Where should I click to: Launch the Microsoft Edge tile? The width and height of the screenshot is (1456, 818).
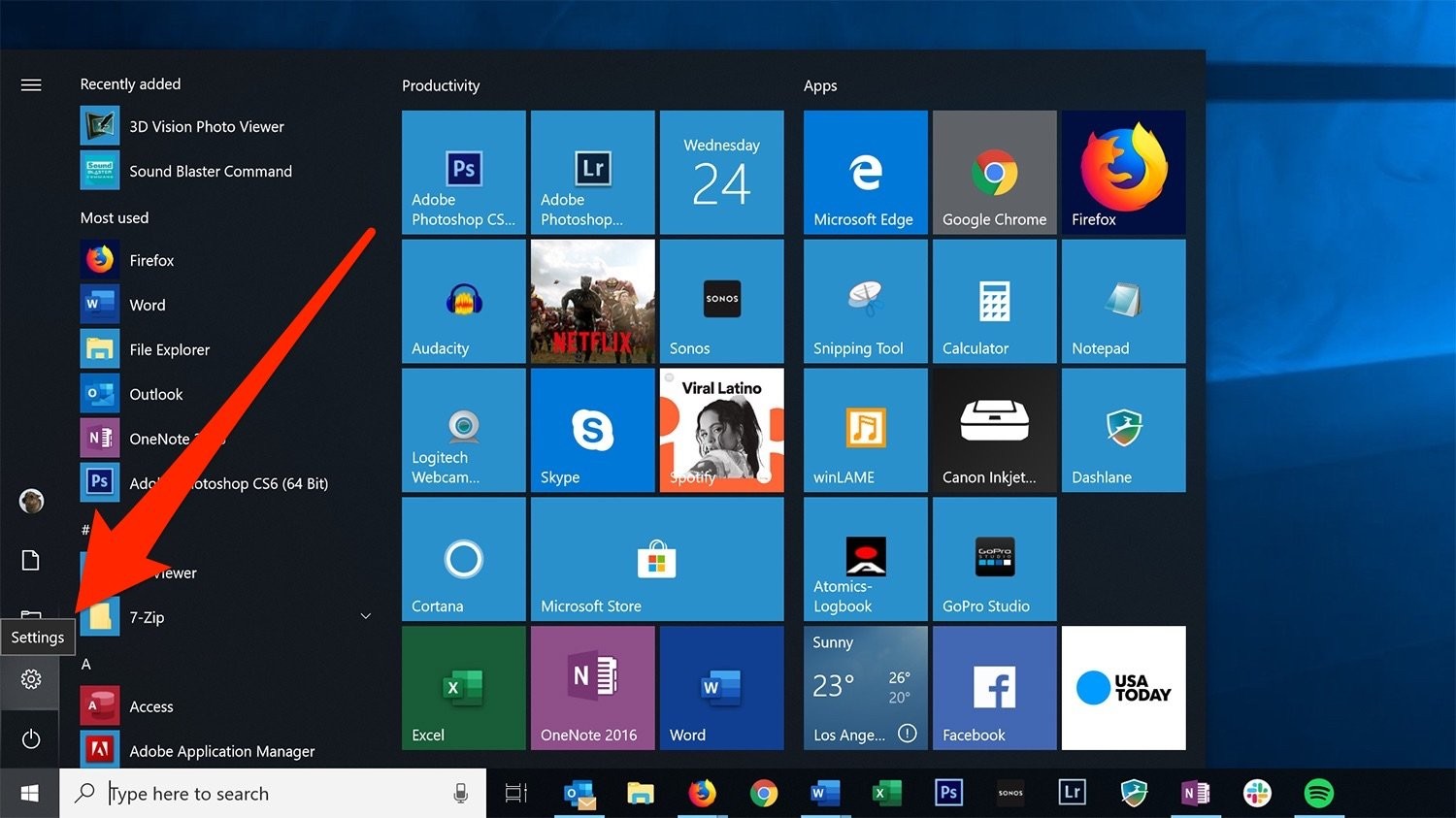point(866,172)
